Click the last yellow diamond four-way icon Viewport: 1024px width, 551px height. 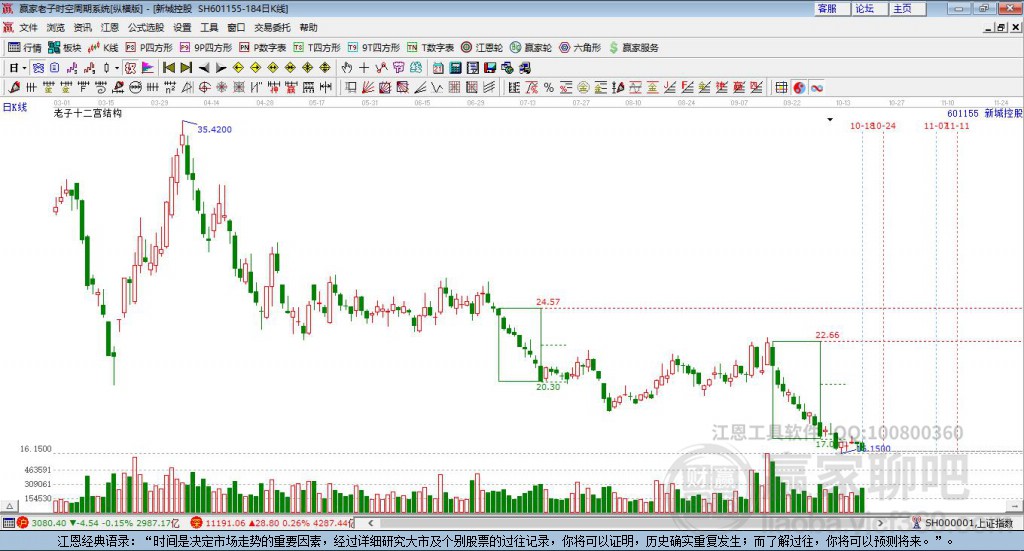coord(325,68)
